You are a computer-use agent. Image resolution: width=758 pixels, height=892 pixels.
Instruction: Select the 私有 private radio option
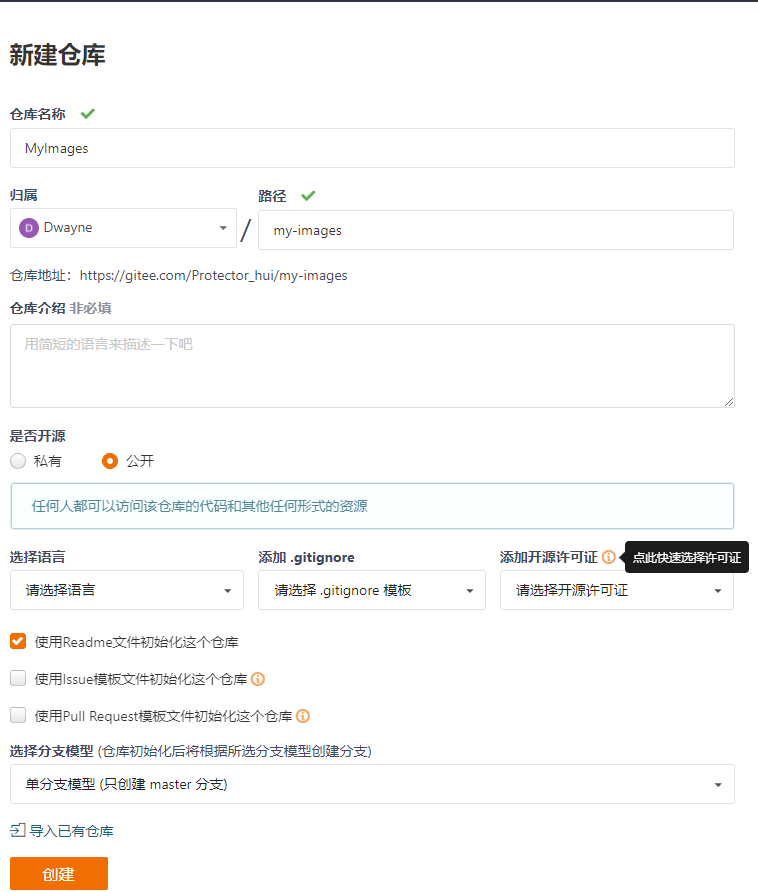(18, 461)
